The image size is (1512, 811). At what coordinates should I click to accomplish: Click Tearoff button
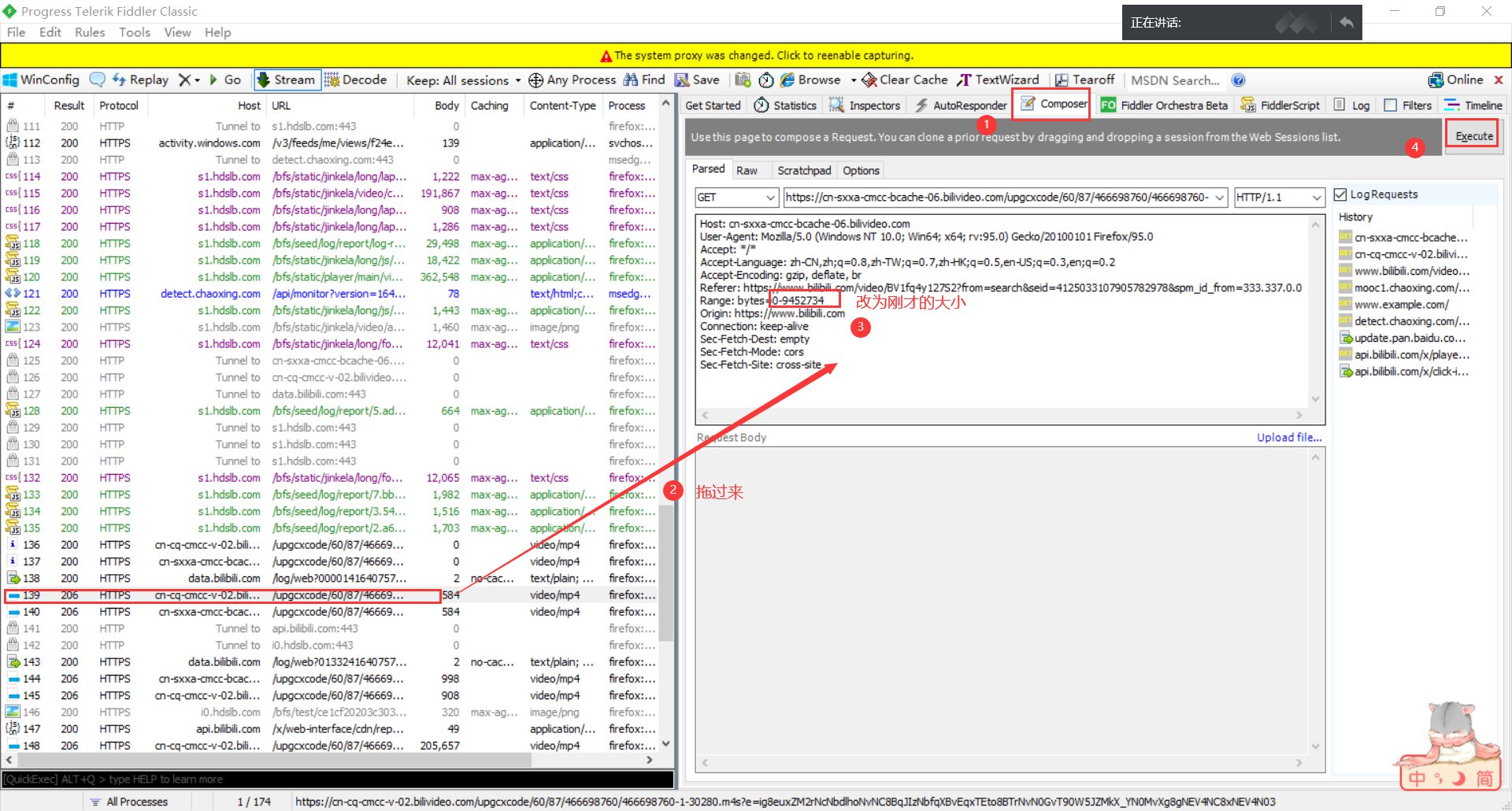1084,80
